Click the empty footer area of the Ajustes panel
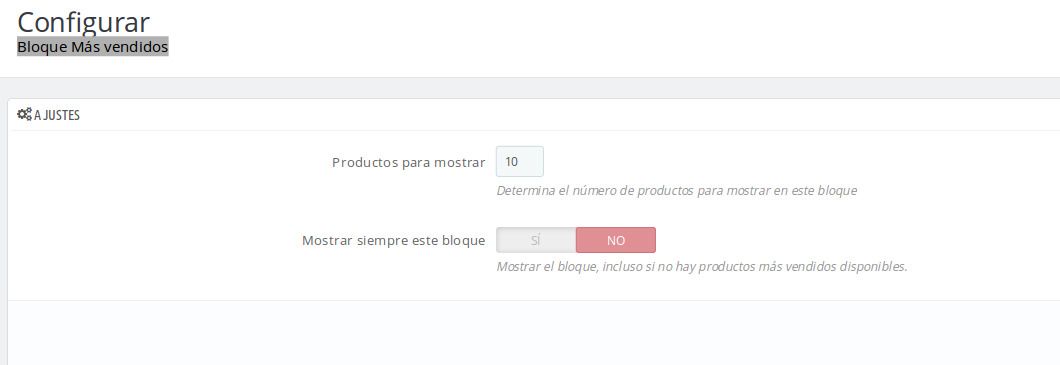Viewport: 1060px width, 365px height. (534, 333)
